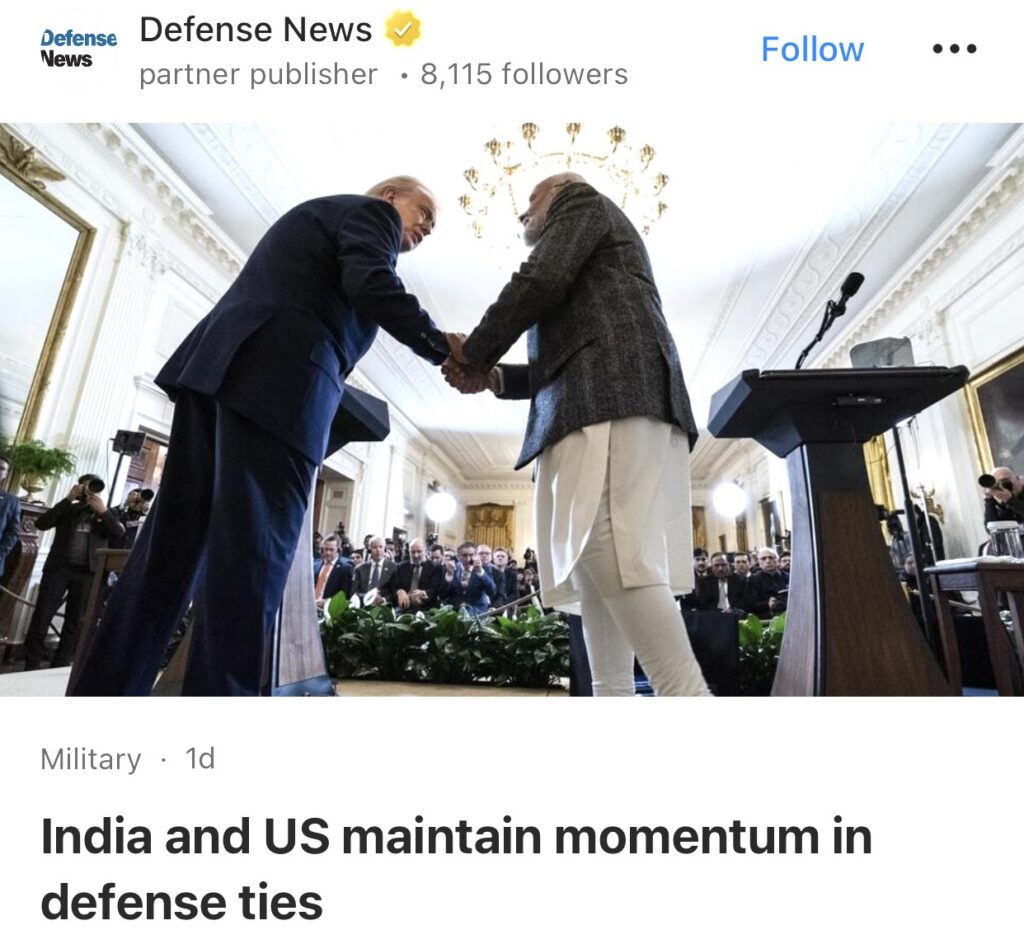Follow the Defense News publisher
The height and width of the screenshot is (944, 1024).
[812, 49]
